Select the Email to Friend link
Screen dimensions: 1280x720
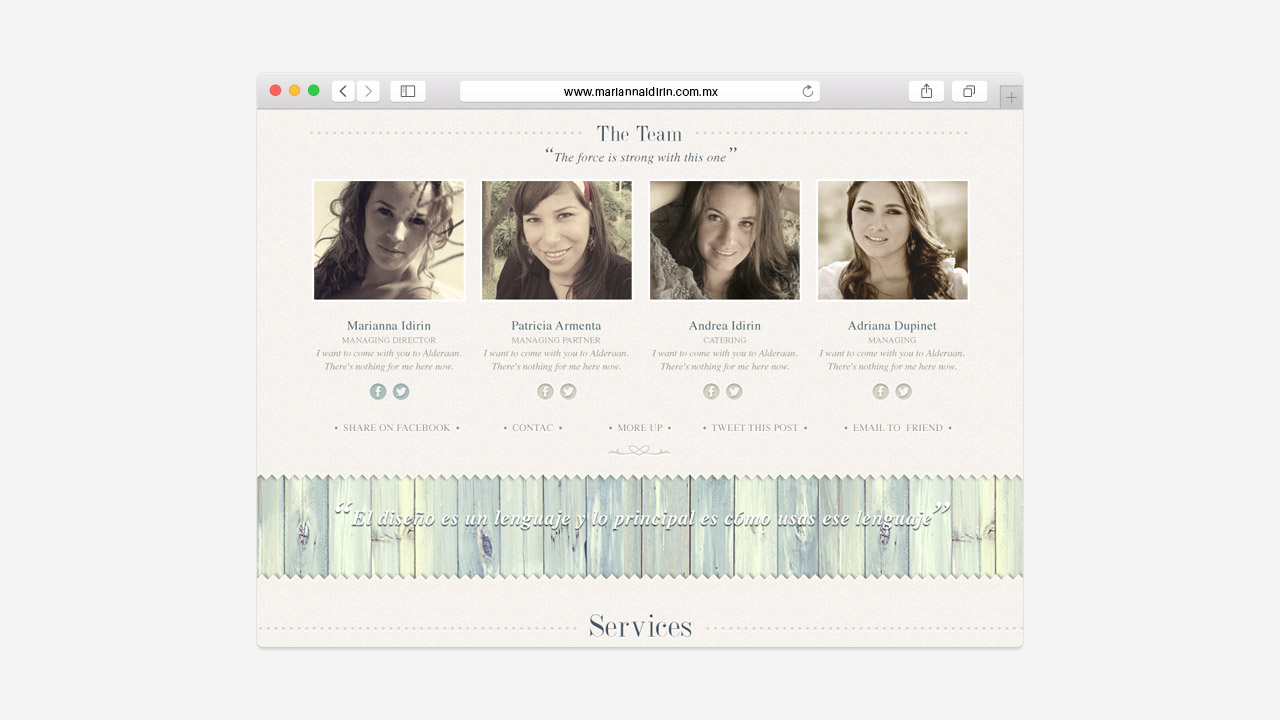(x=897, y=428)
